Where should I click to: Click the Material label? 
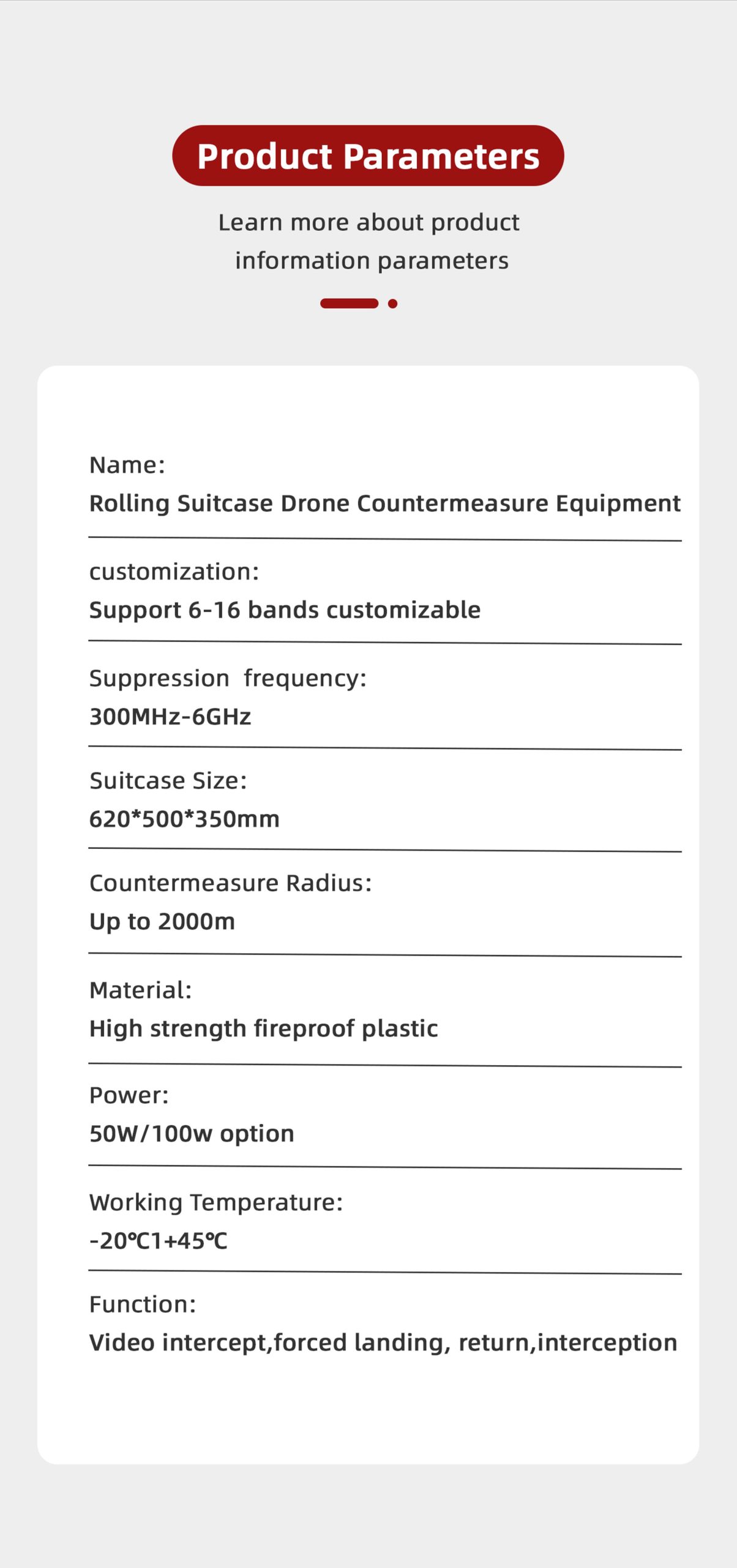141,990
